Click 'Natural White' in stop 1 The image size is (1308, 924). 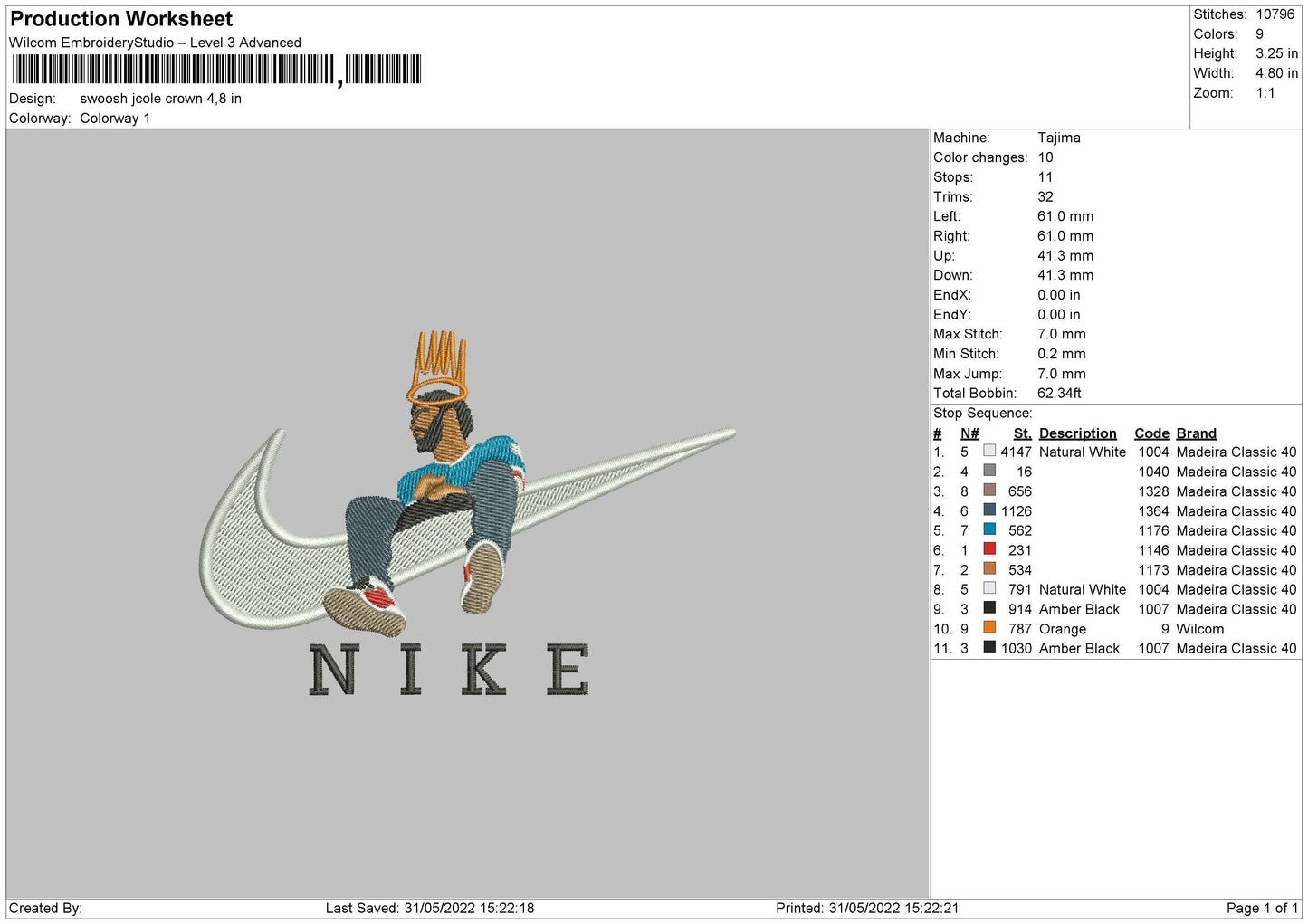(x=1083, y=452)
